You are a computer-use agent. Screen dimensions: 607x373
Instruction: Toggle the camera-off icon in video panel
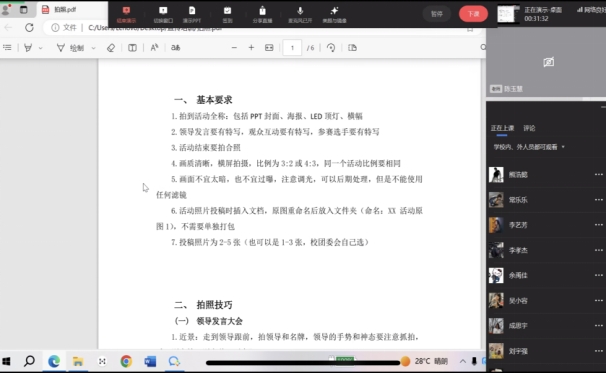(x=549, y=62)
